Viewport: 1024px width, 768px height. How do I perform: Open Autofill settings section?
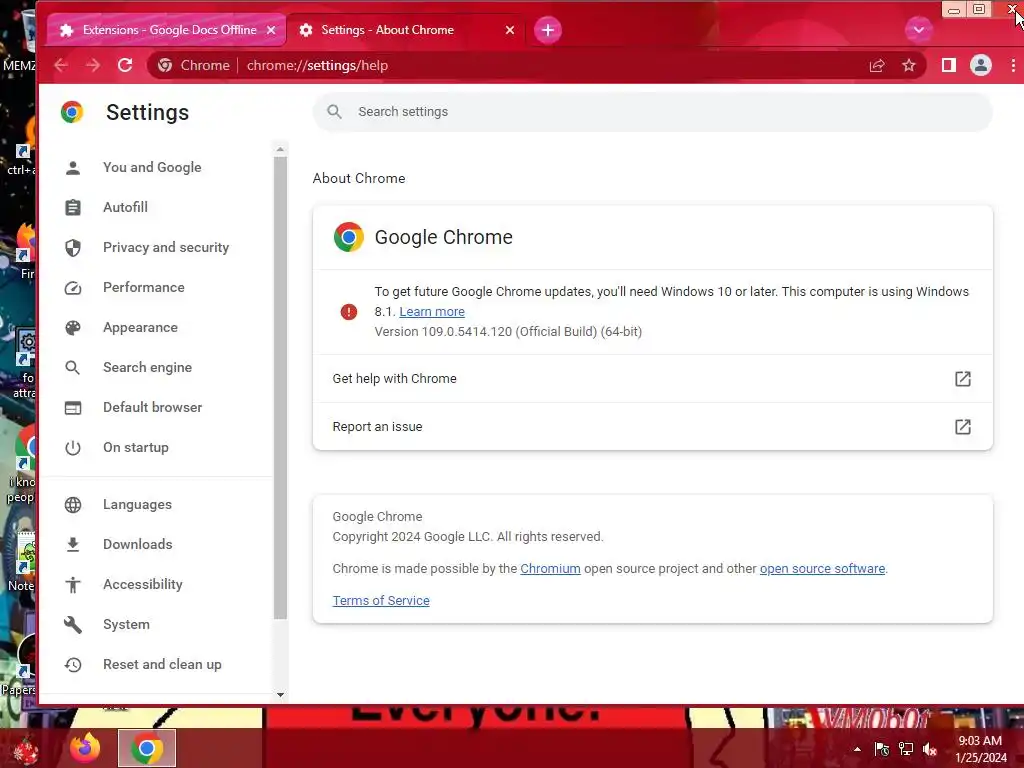point(125,207)
